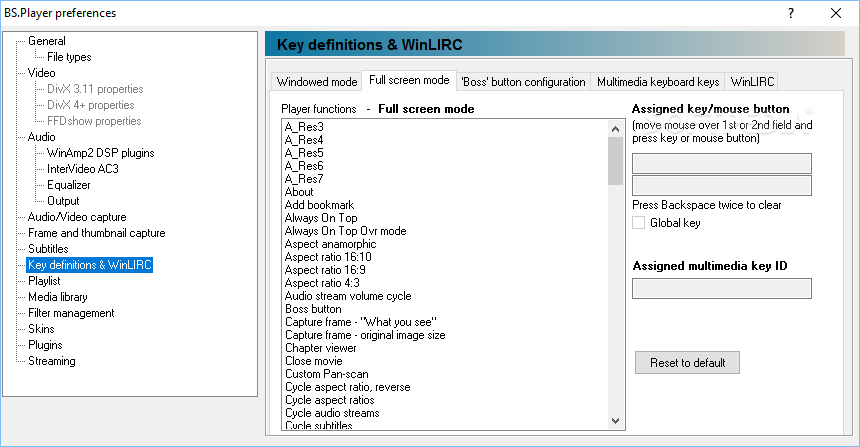Enable the Global key checkbox

pos(638,223)
